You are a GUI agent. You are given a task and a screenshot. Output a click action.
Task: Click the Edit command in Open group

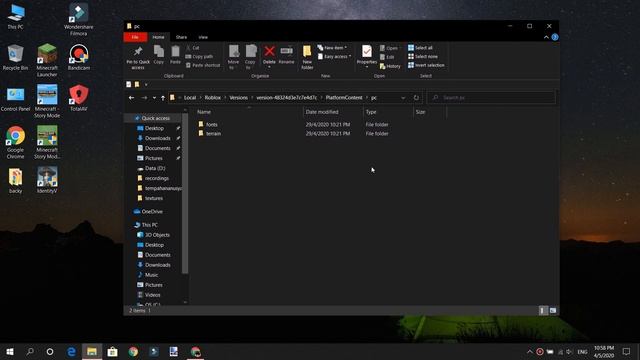click(x=387, y=57)
